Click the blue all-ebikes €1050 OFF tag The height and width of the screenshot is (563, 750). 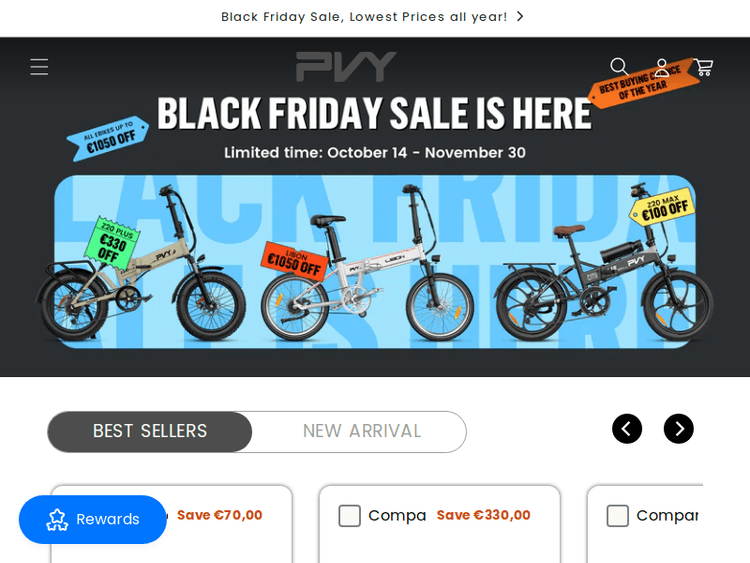tap(108, 138)
